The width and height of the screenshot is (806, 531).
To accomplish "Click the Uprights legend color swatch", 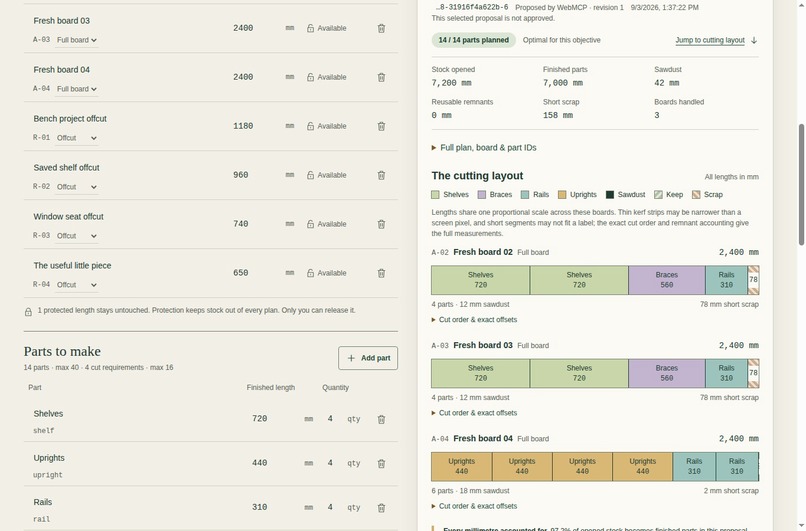I will pos(562,195).
